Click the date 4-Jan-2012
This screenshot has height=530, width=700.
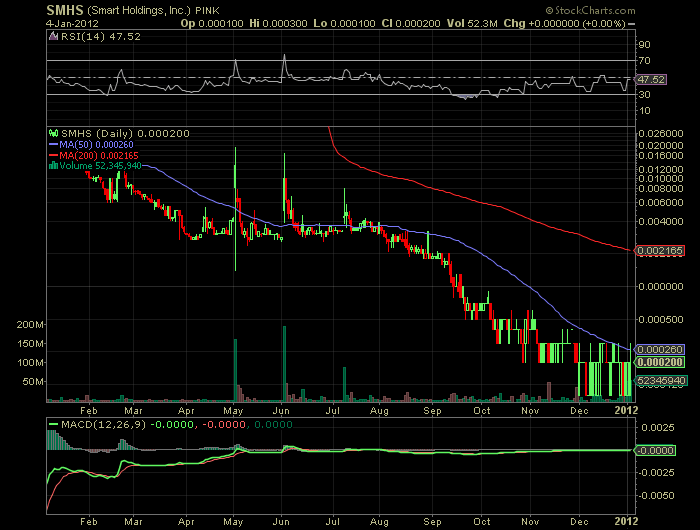click(x=72, y=24)
